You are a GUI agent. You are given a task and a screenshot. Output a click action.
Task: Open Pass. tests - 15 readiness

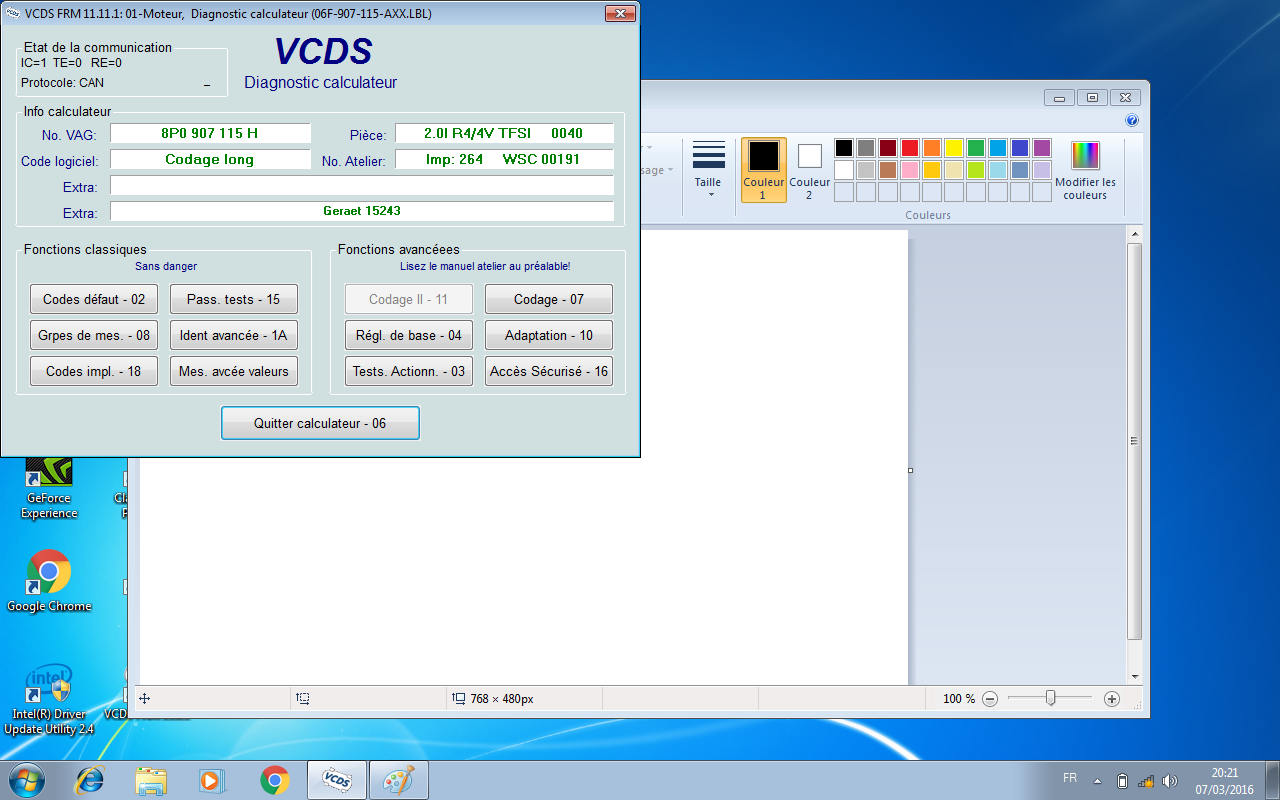(234, 299)
